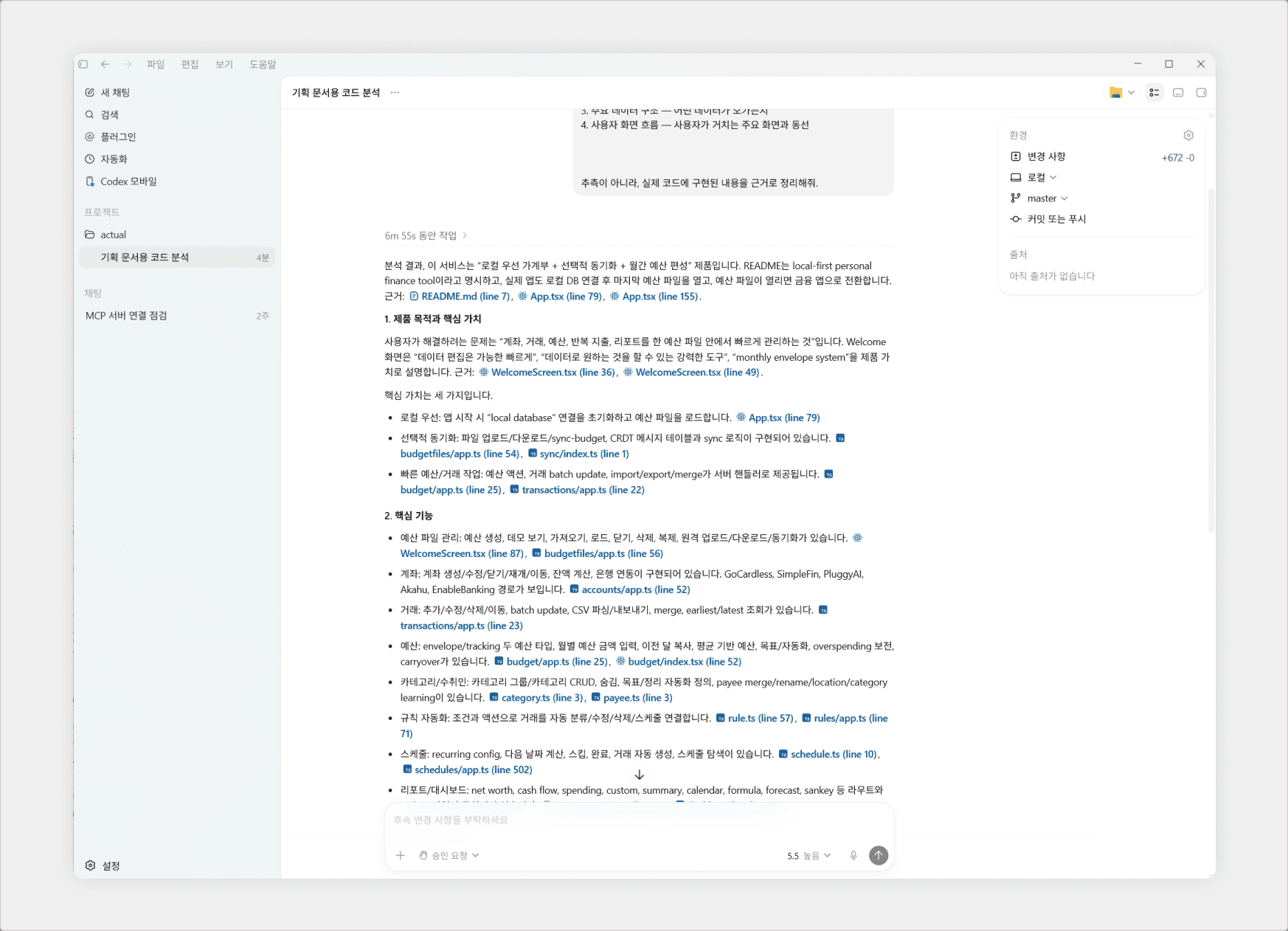Focus the follow-up message input field

639,820
